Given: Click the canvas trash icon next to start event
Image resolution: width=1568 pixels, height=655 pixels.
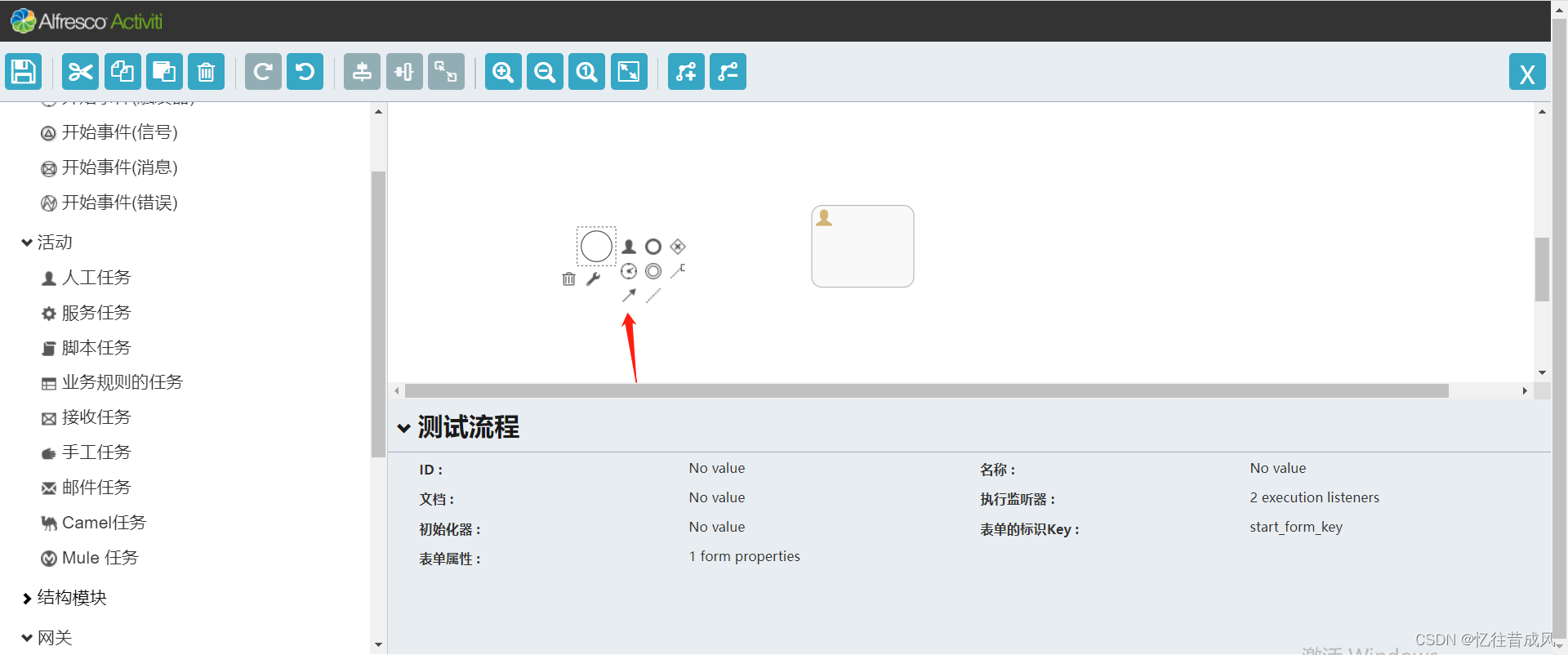Looking at the screenshot, I should (569, 279).
